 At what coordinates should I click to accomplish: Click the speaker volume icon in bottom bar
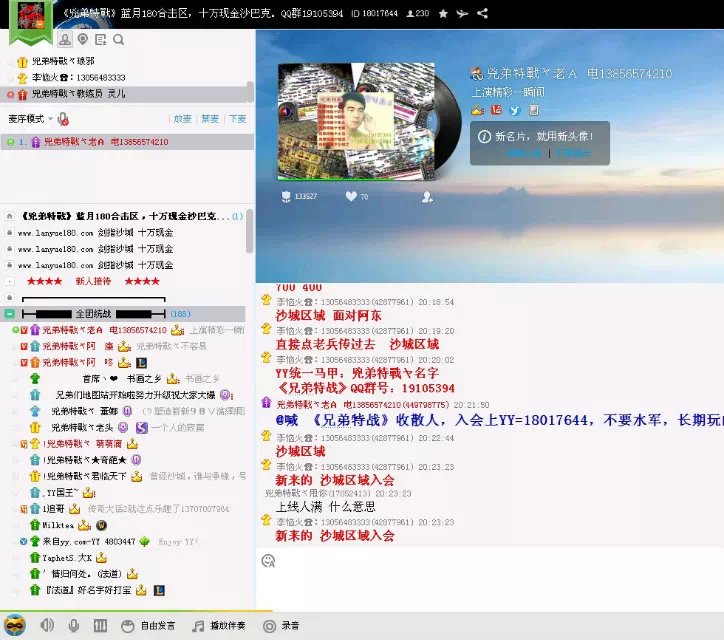pos(46,626)
